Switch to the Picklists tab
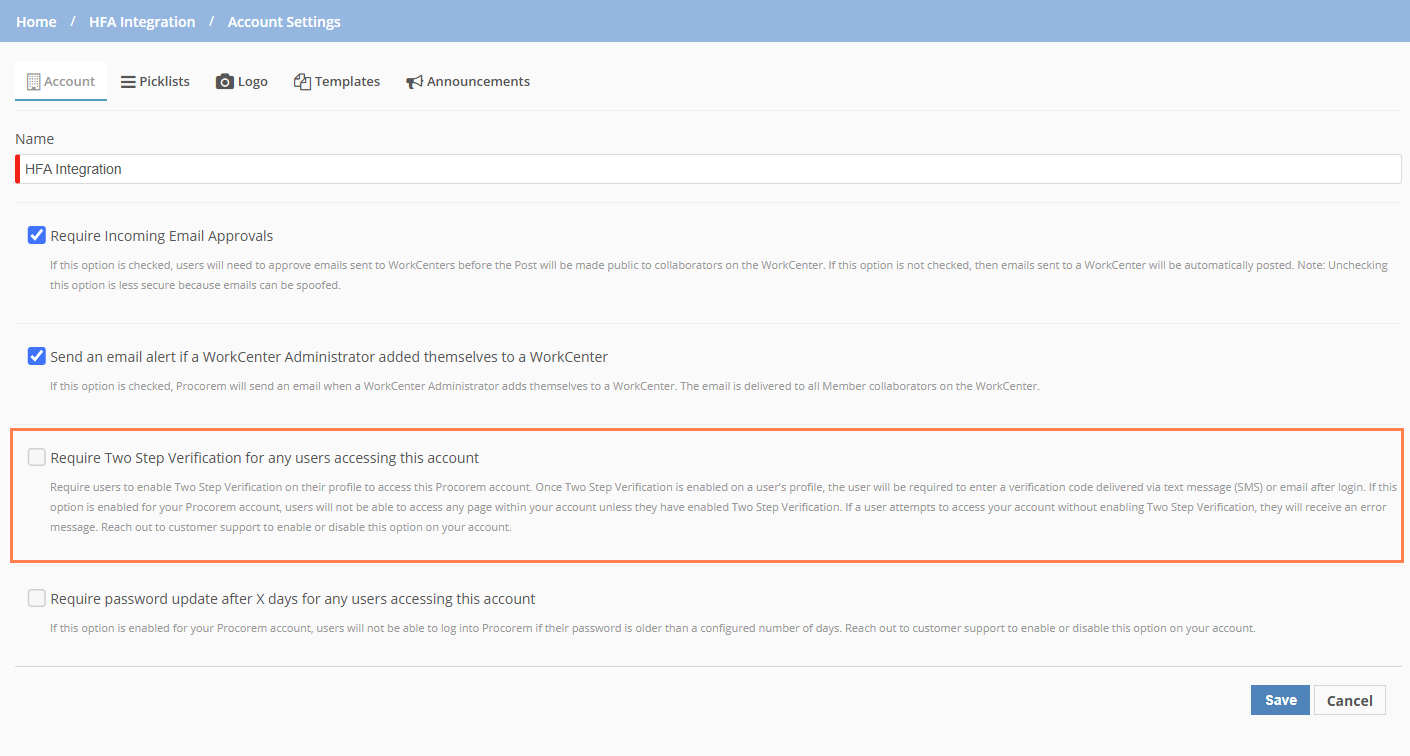This screenshot has height=756, width=1410. 155,81
